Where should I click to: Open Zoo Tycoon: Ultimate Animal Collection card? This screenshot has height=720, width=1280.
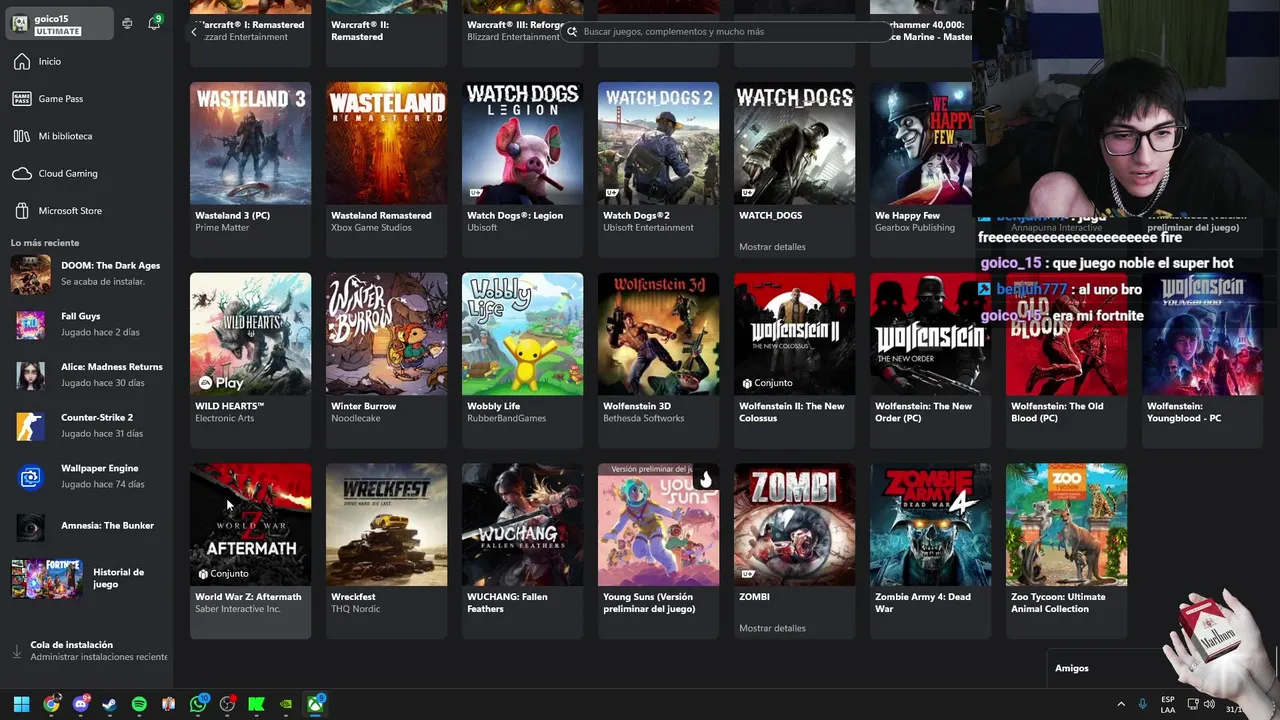pos(1066,551)
